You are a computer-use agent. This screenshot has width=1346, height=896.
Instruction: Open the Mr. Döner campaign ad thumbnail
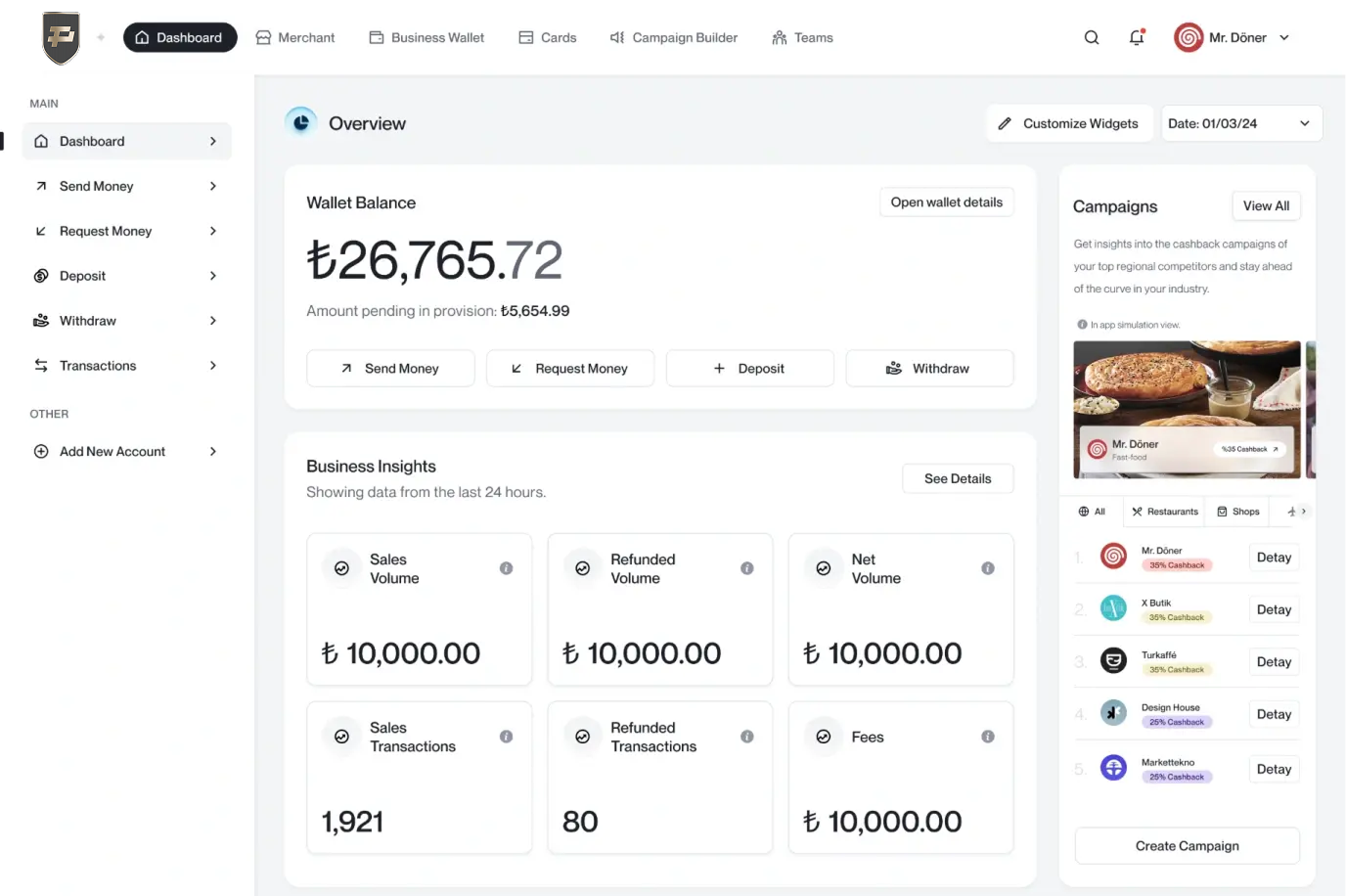point(1187,409)
